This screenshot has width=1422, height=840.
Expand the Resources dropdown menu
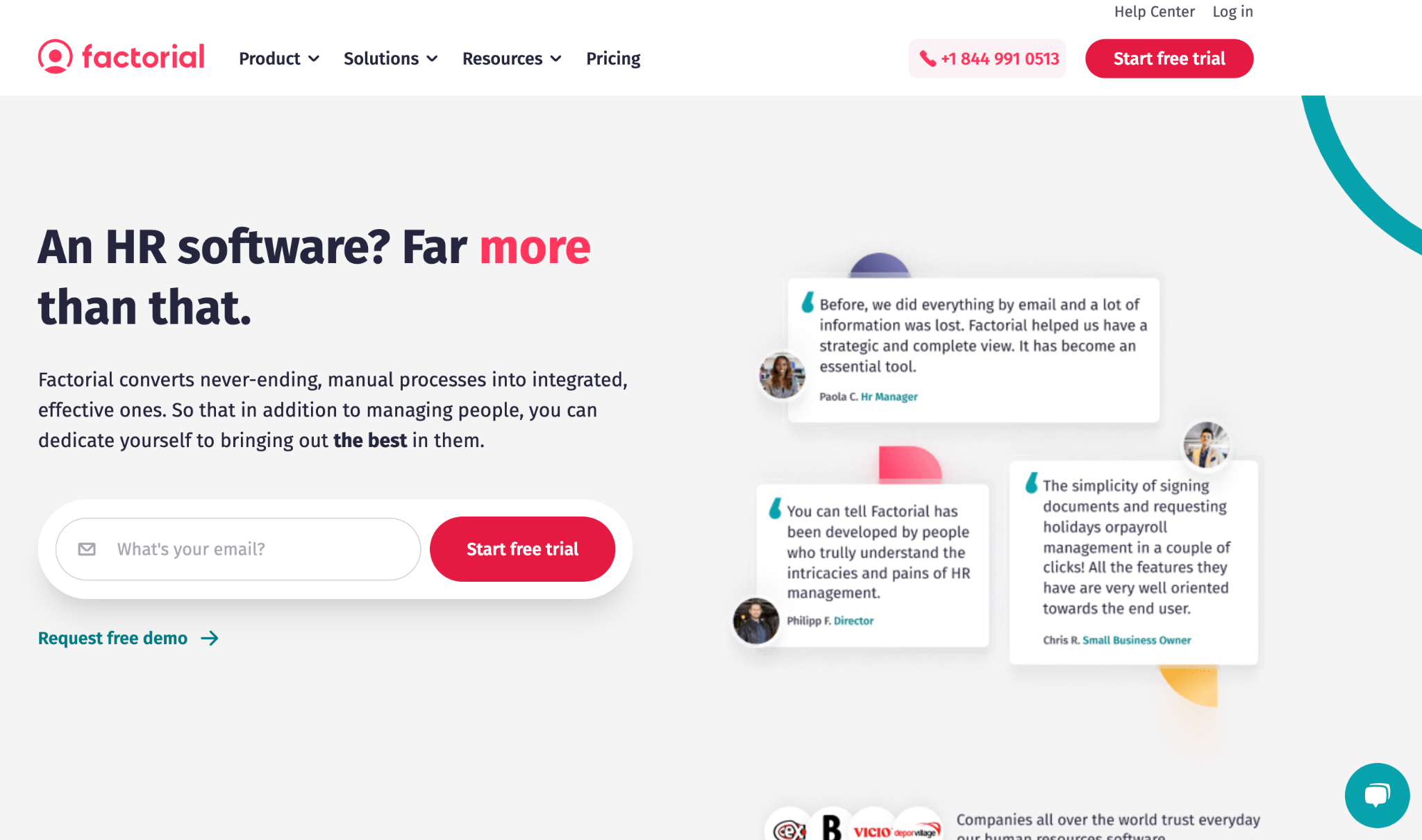pos(512,58)
